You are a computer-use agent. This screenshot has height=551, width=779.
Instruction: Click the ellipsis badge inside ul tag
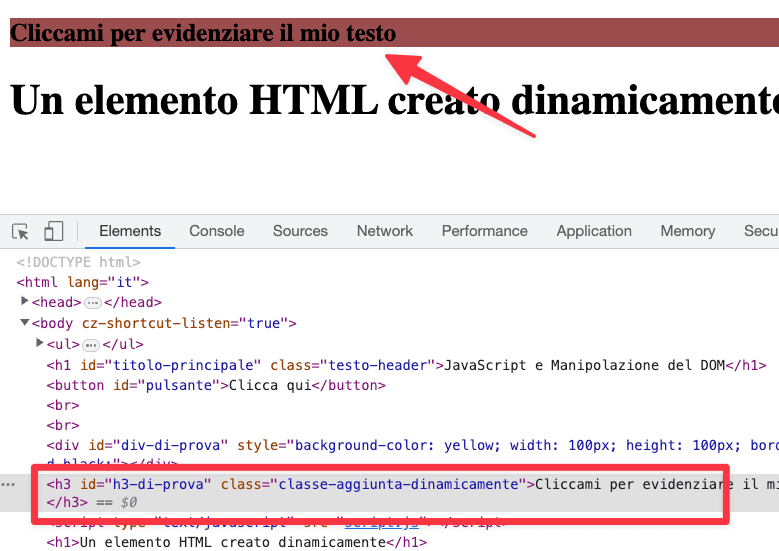pyautogui.click(x=91, y=344)
